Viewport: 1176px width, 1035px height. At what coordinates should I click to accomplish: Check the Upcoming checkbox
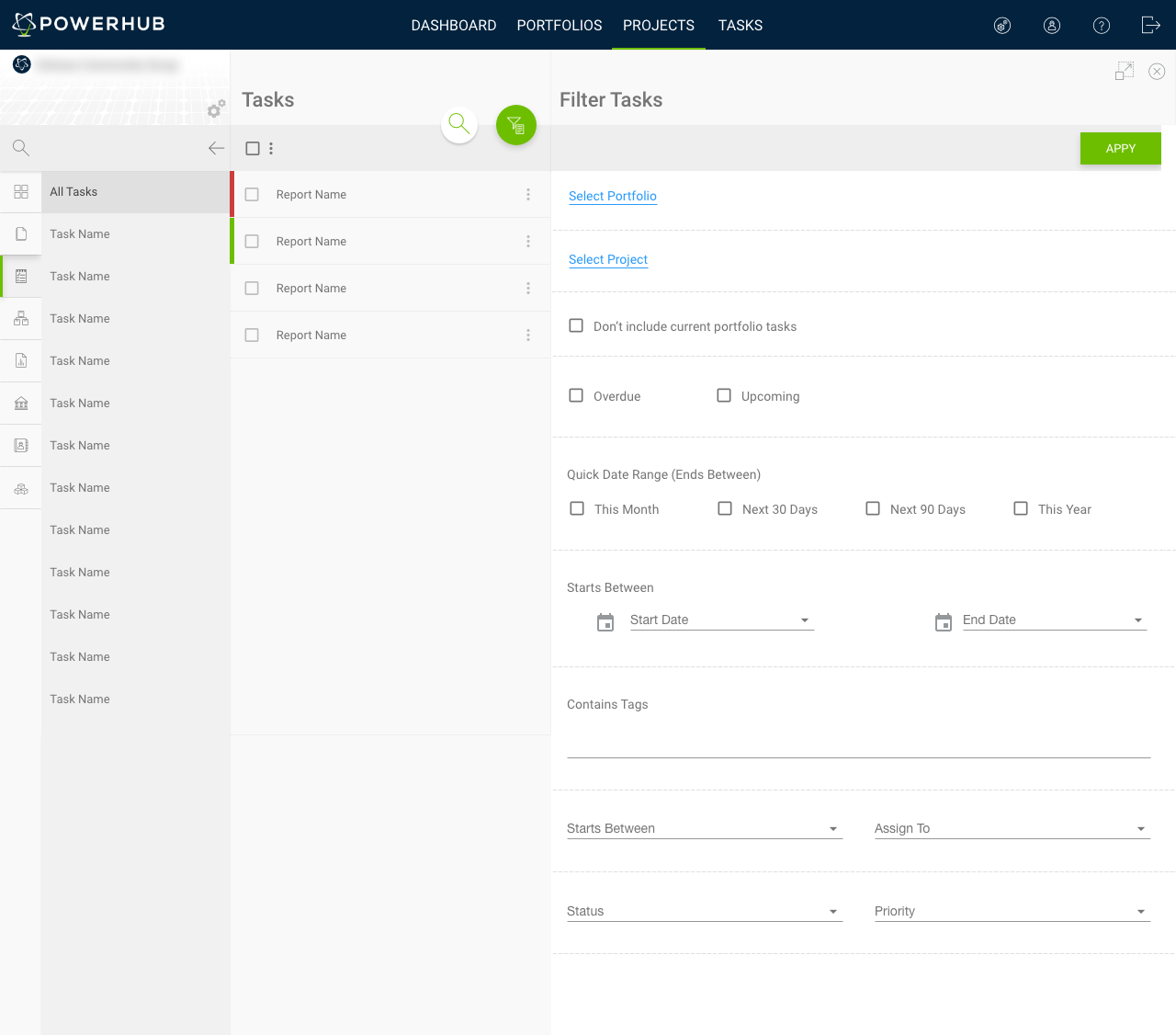724,395
